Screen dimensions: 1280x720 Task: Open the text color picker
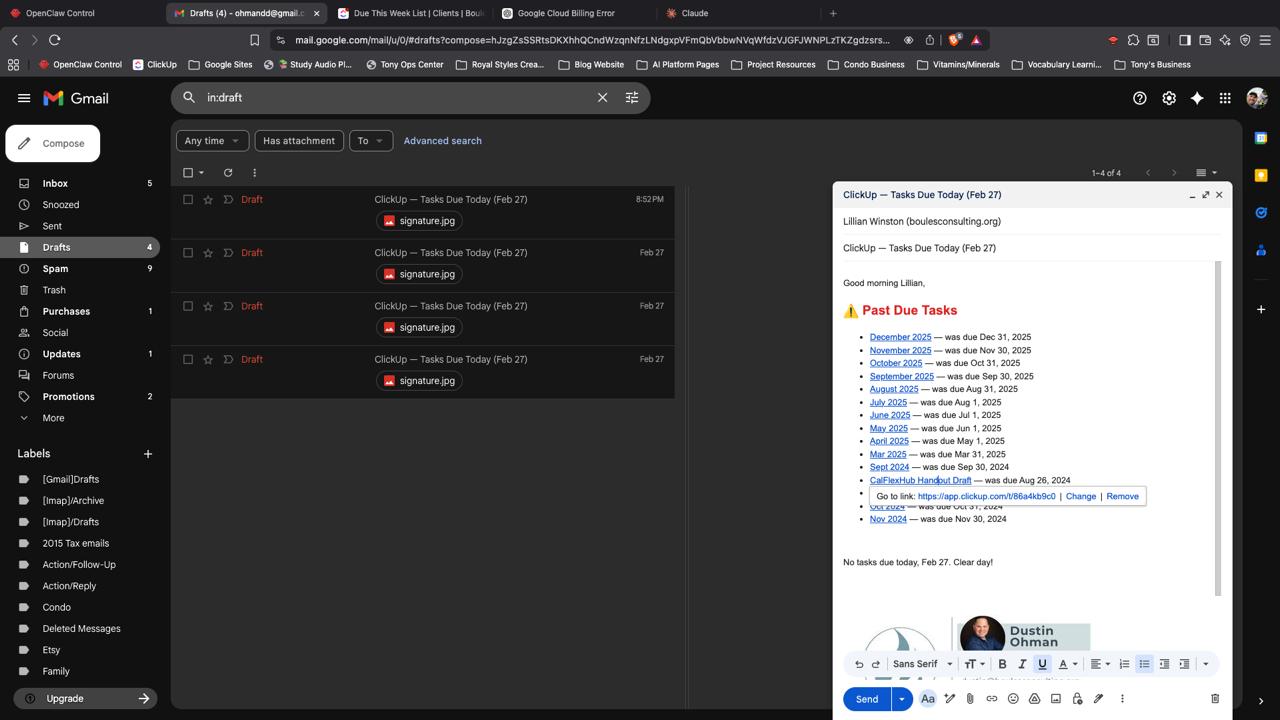coord(1066,664)
